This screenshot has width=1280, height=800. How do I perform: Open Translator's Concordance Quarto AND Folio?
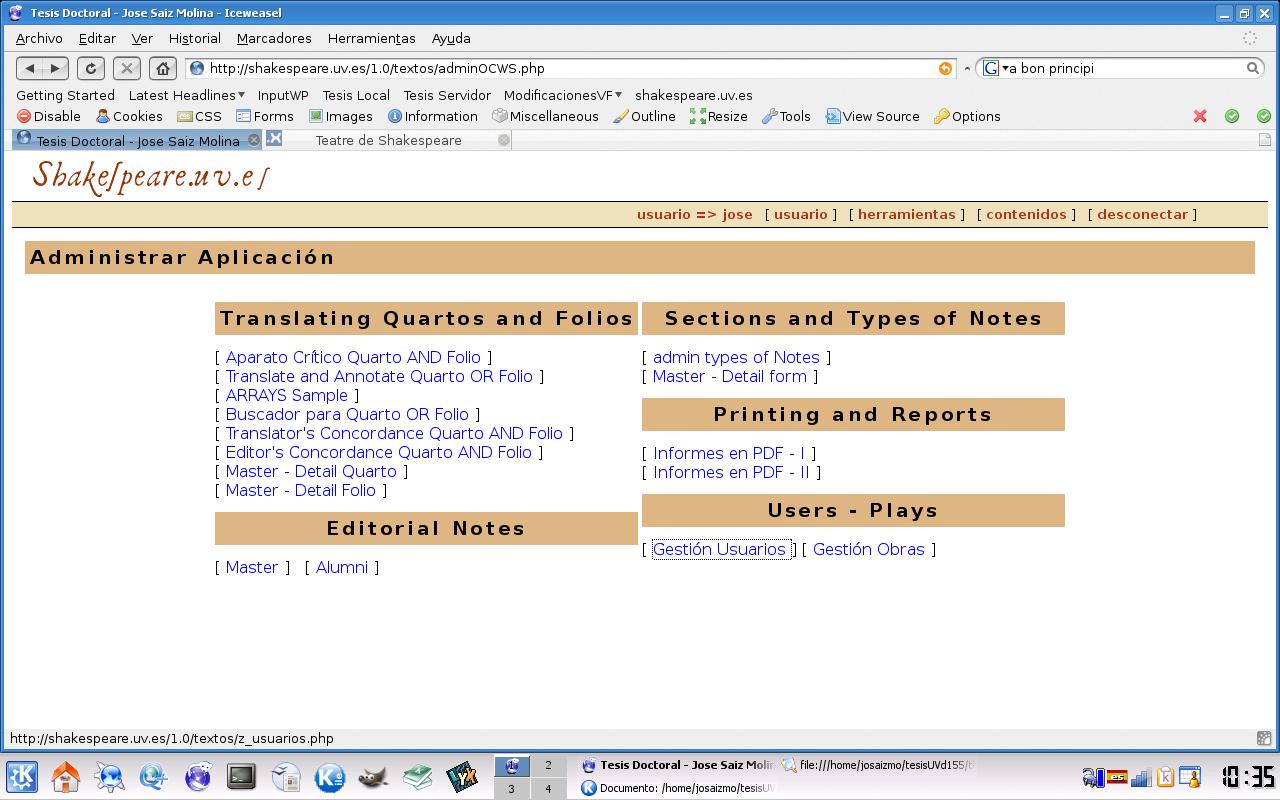[x=394, y=433]
